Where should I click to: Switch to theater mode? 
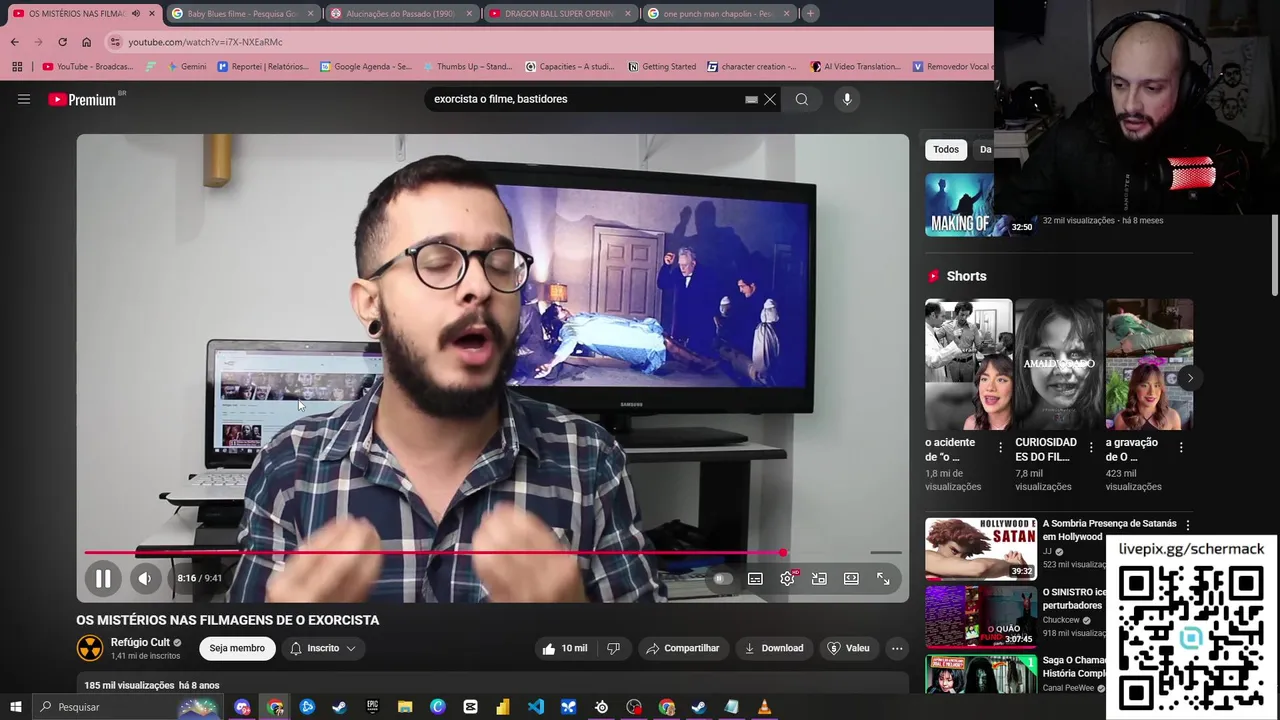point(851,578)
